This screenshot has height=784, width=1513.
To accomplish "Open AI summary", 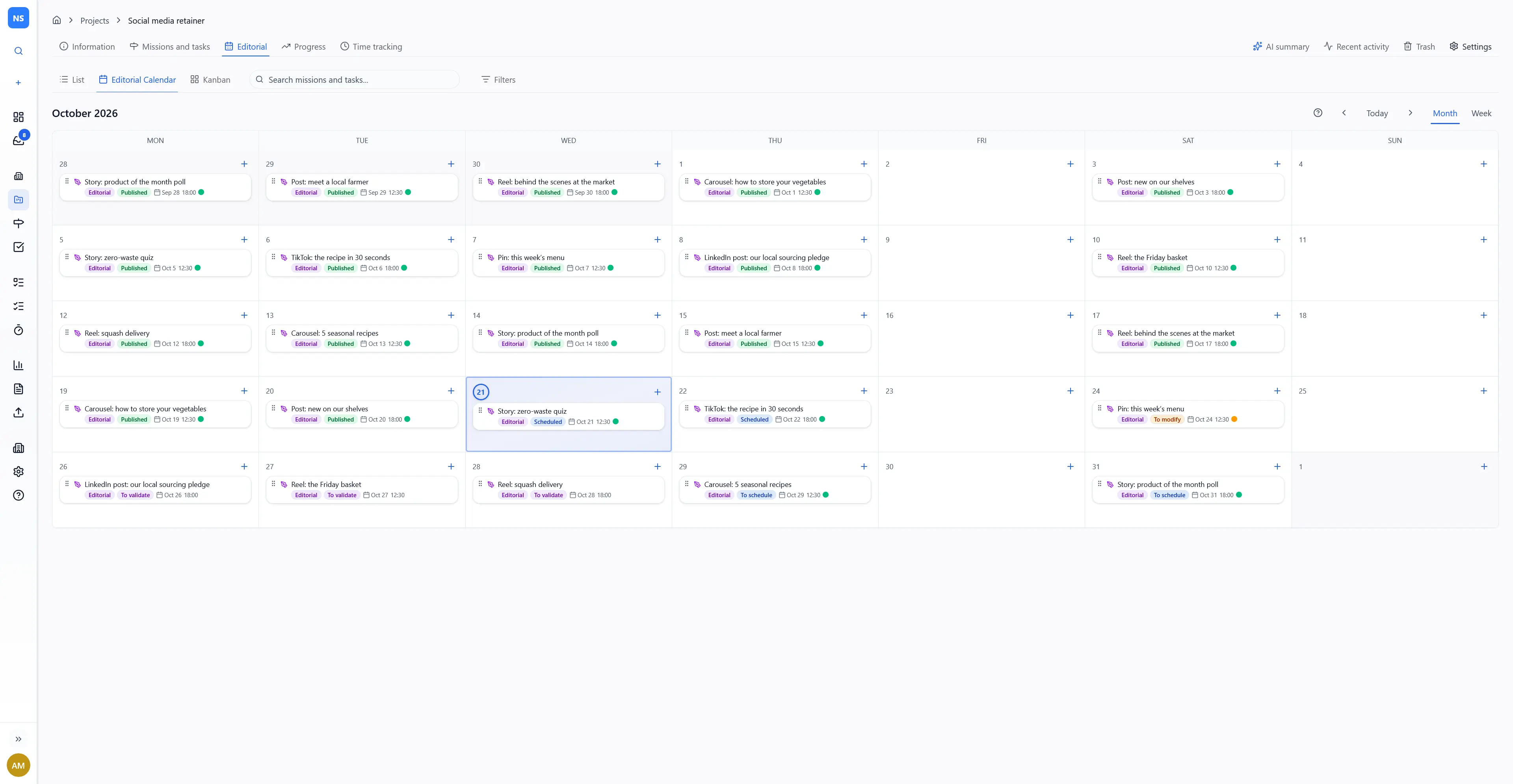I will [x=1281, y=46].
